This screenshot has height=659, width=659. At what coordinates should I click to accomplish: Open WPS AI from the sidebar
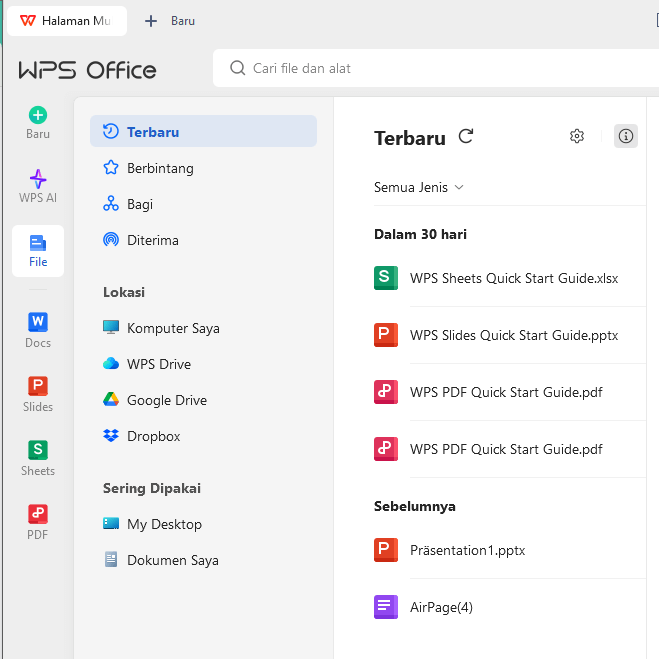(38, 187)
